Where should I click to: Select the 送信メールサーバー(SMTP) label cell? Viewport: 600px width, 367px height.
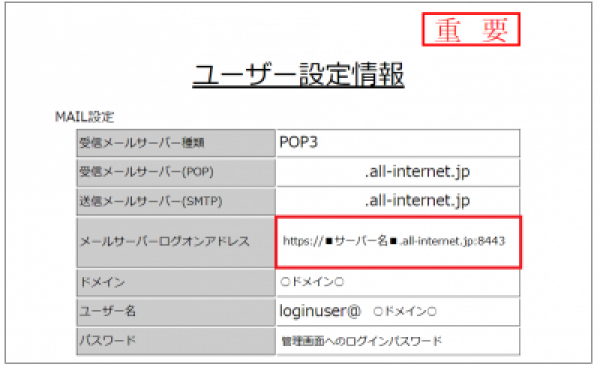176,201
